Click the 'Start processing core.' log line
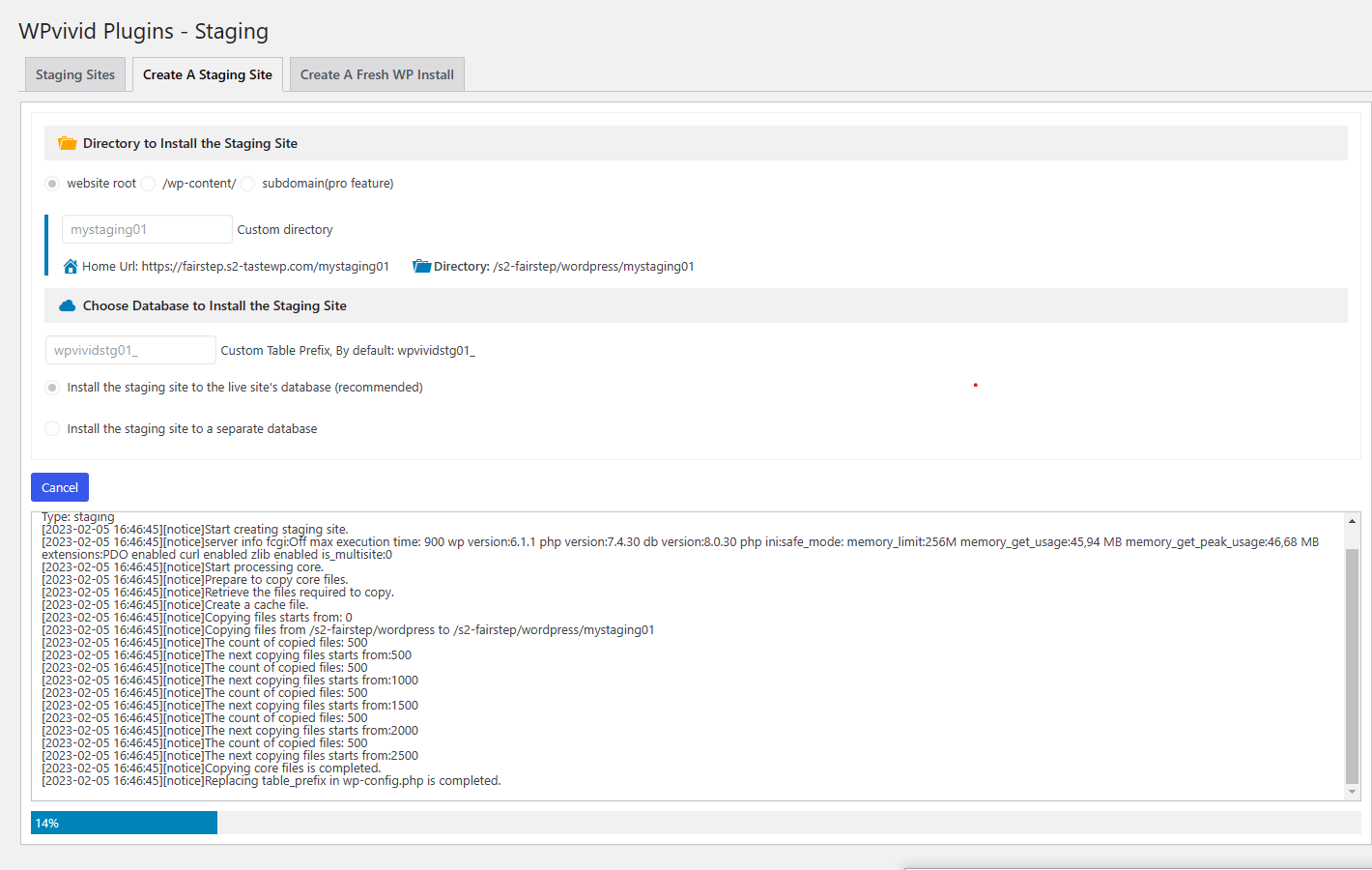1372x870 pixels. pyautogui.click(x=183, y=567)
